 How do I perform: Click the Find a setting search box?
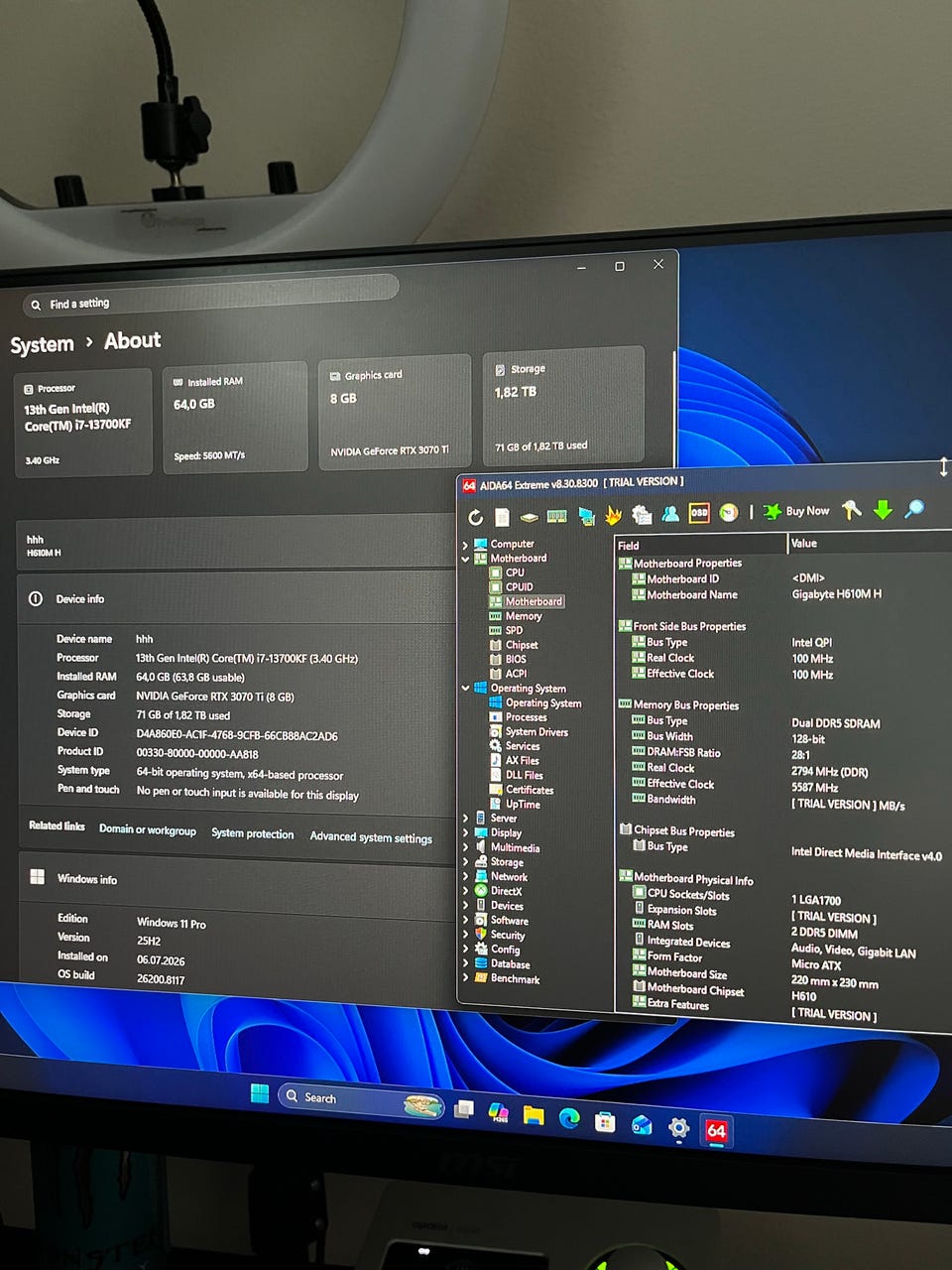point(211,295)
